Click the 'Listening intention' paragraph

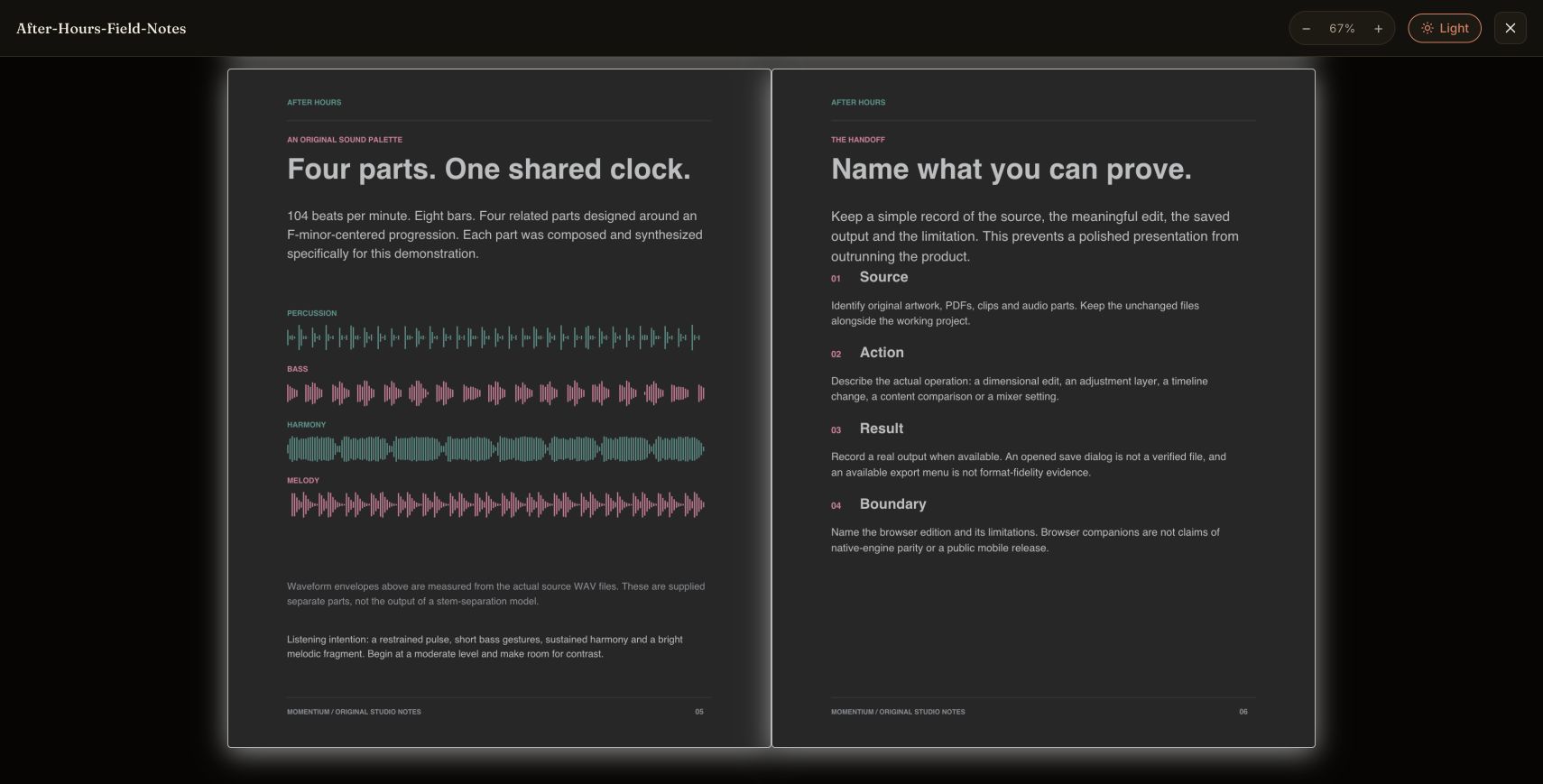pyautogui.click(x=485, y=647)
